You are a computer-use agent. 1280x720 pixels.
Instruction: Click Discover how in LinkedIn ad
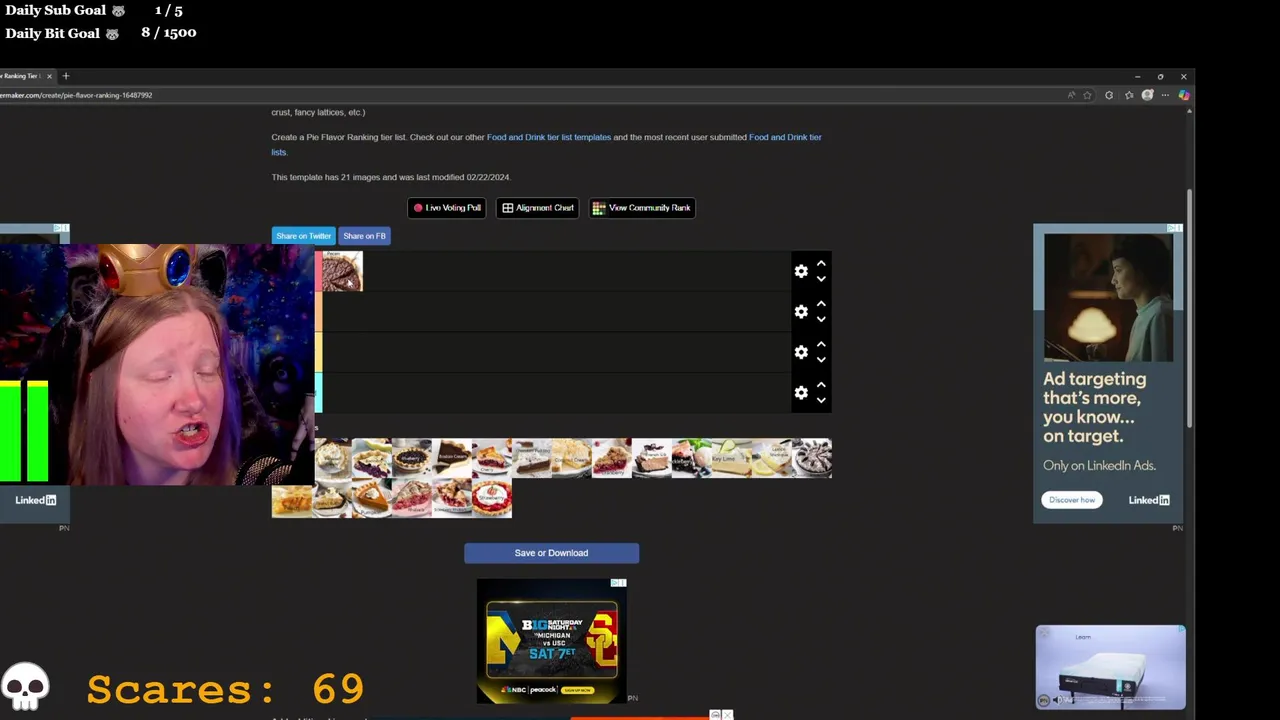tap(1072, 500)
